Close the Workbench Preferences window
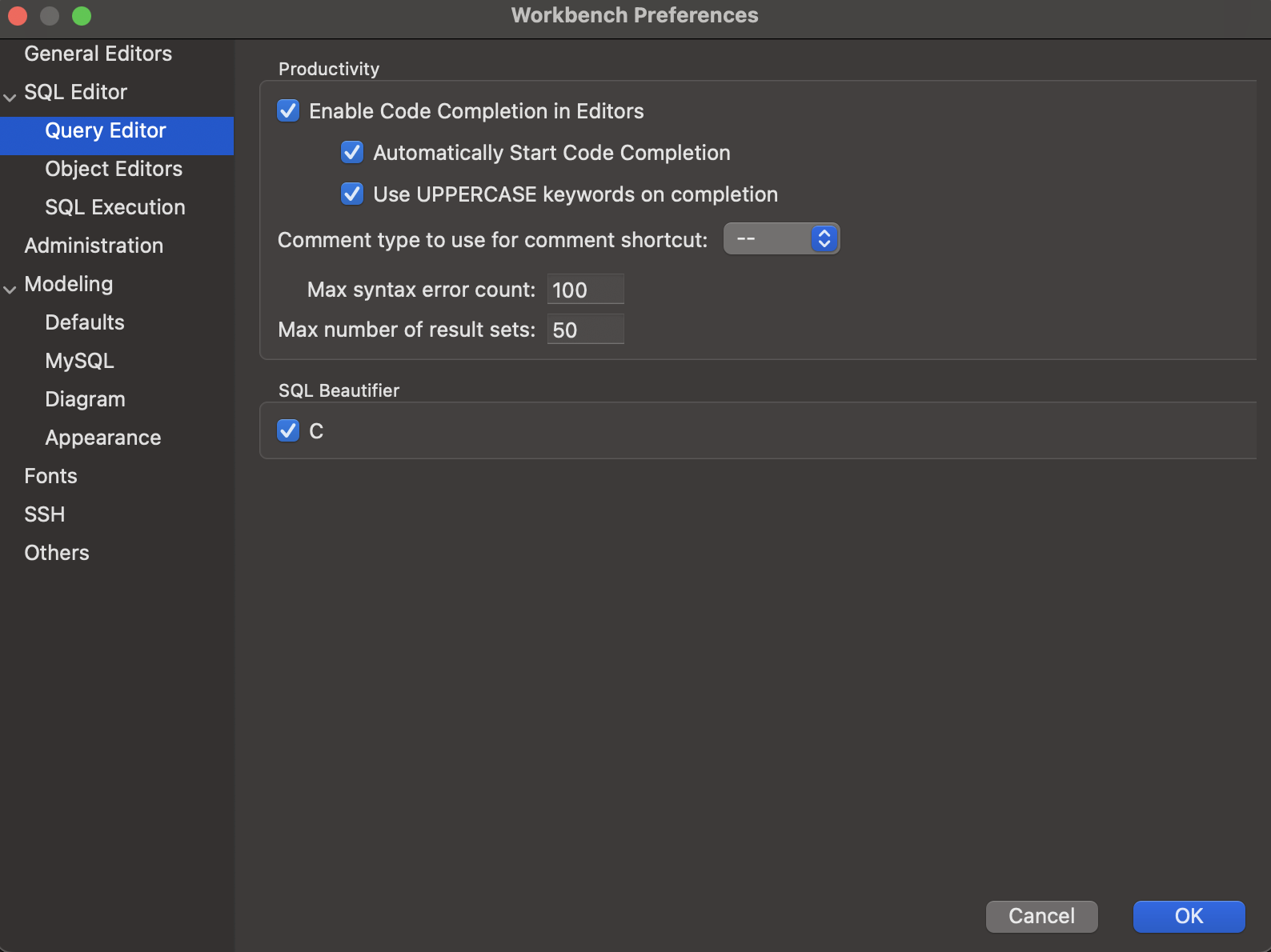This screenshot has height=952, width=1271. point(18,15)
